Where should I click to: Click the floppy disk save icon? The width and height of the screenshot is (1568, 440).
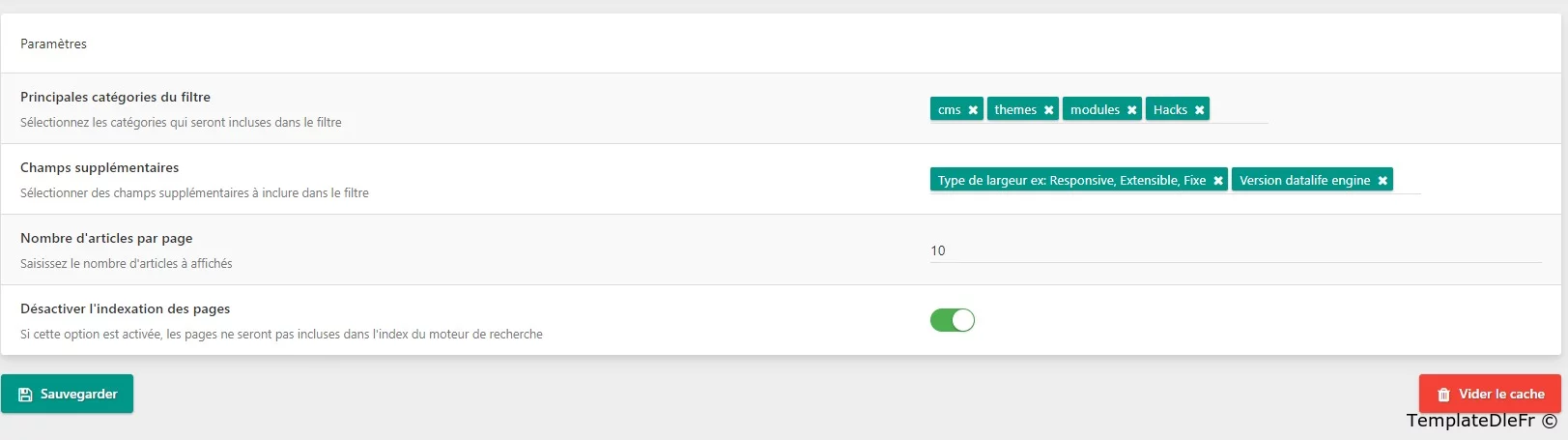pos(26,395)
